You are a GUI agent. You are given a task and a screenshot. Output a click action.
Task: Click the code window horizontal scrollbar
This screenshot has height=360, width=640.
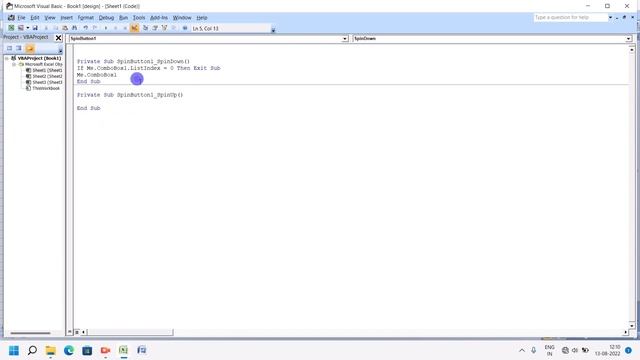(x=130, y=332)
